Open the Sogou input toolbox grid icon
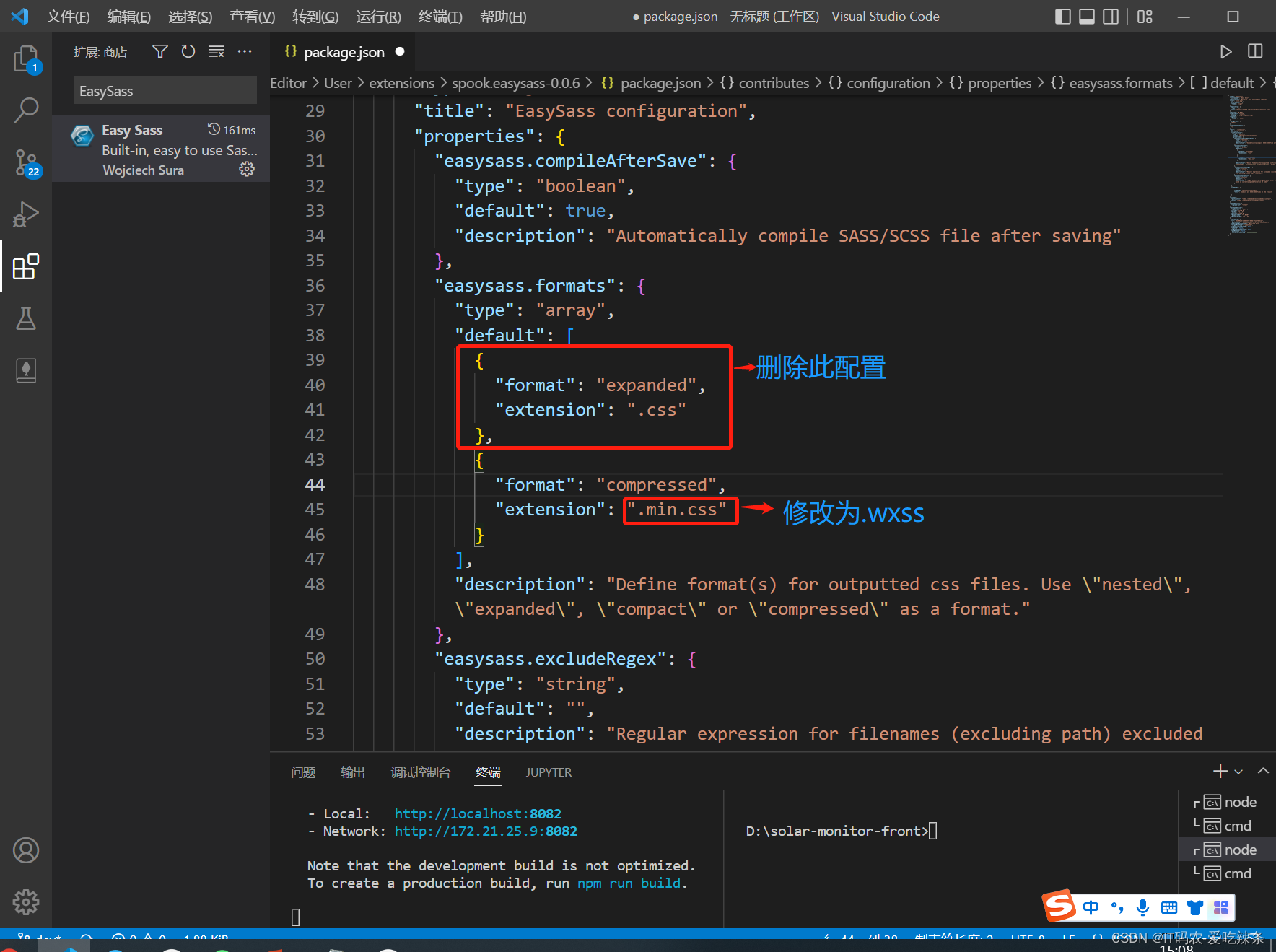The image size is (1276, 952). pos(1221,907)
